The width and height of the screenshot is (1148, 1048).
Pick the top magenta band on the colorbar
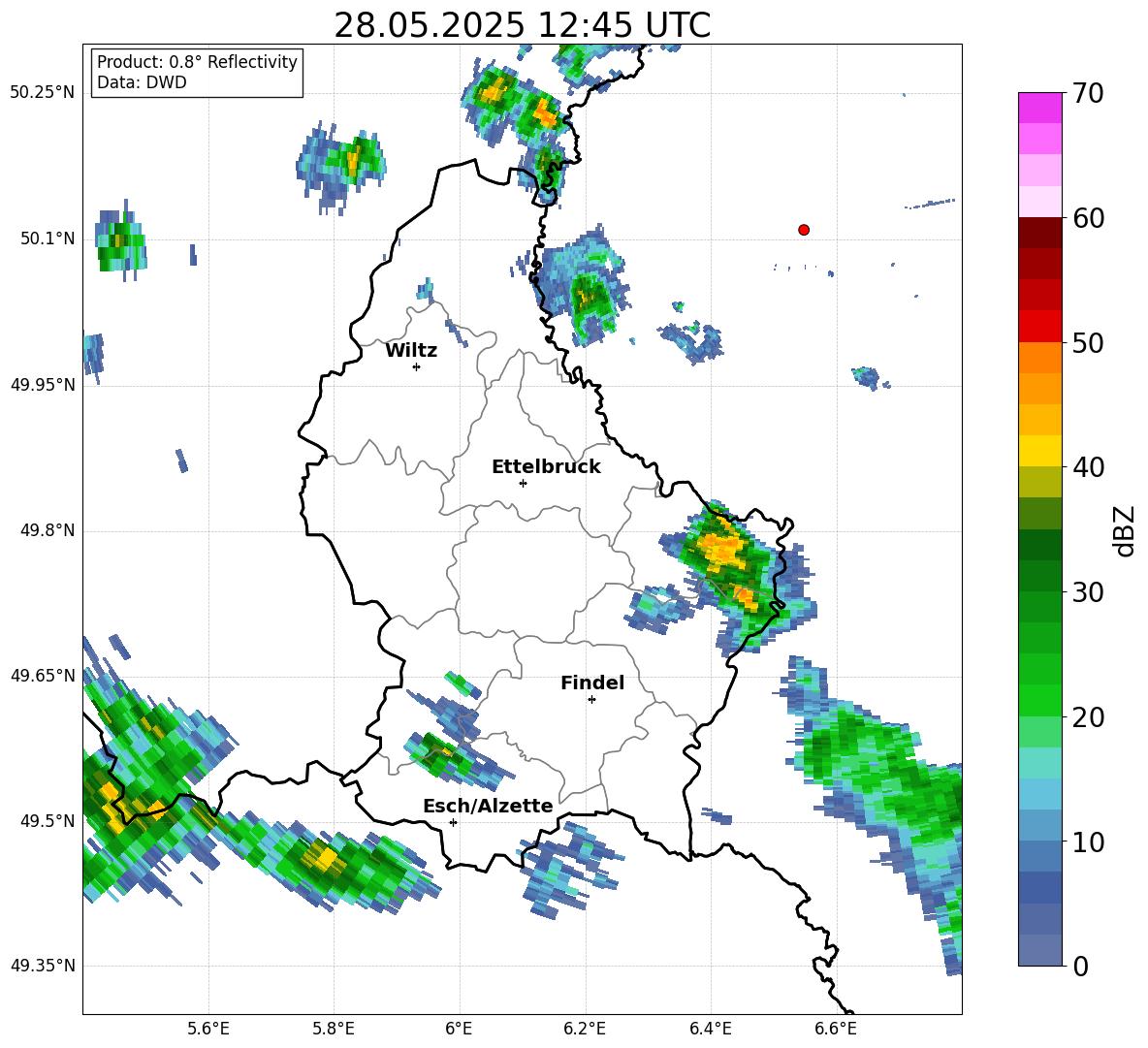1039,108
